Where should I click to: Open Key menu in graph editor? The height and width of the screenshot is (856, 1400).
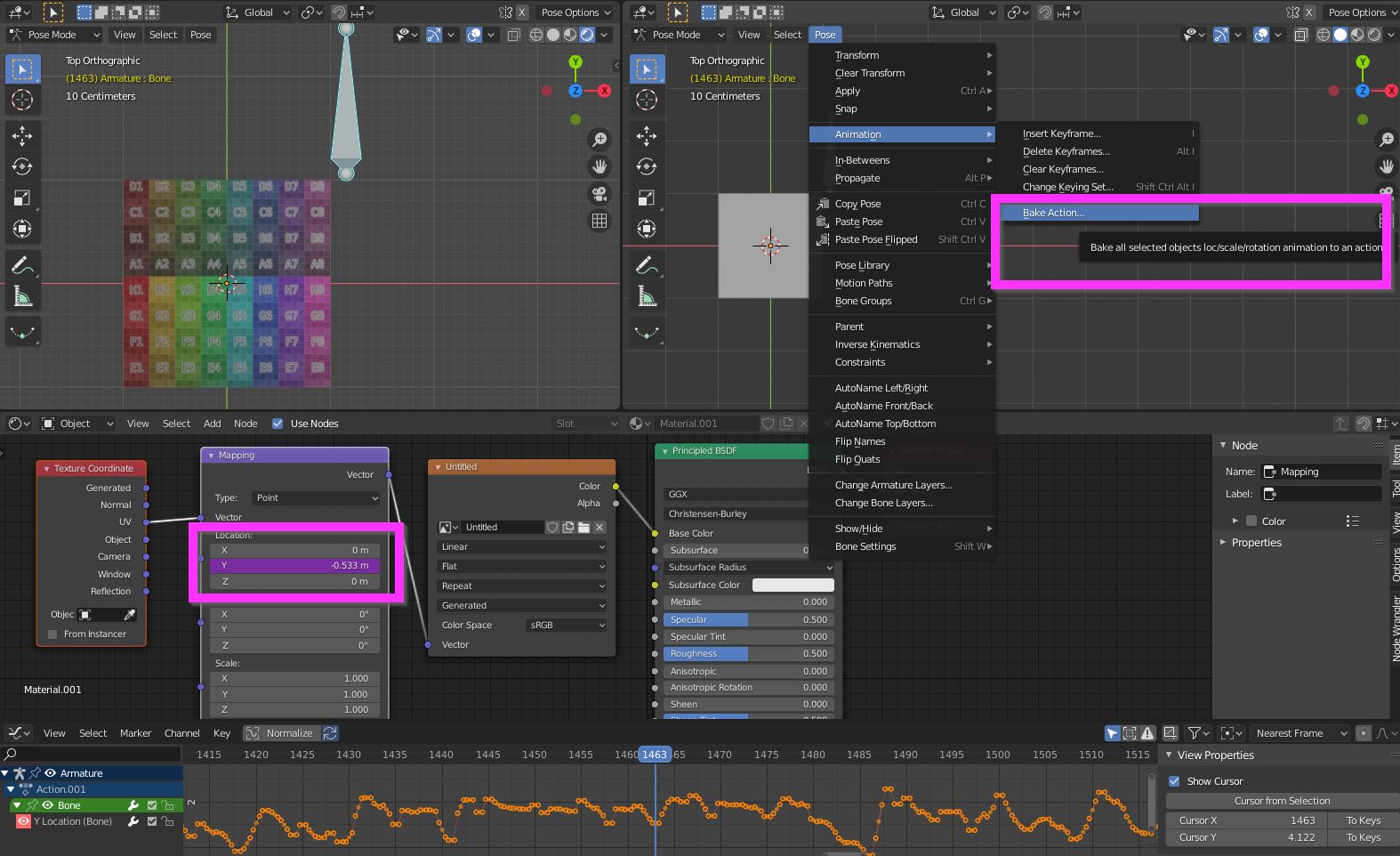tap(221, 733)
